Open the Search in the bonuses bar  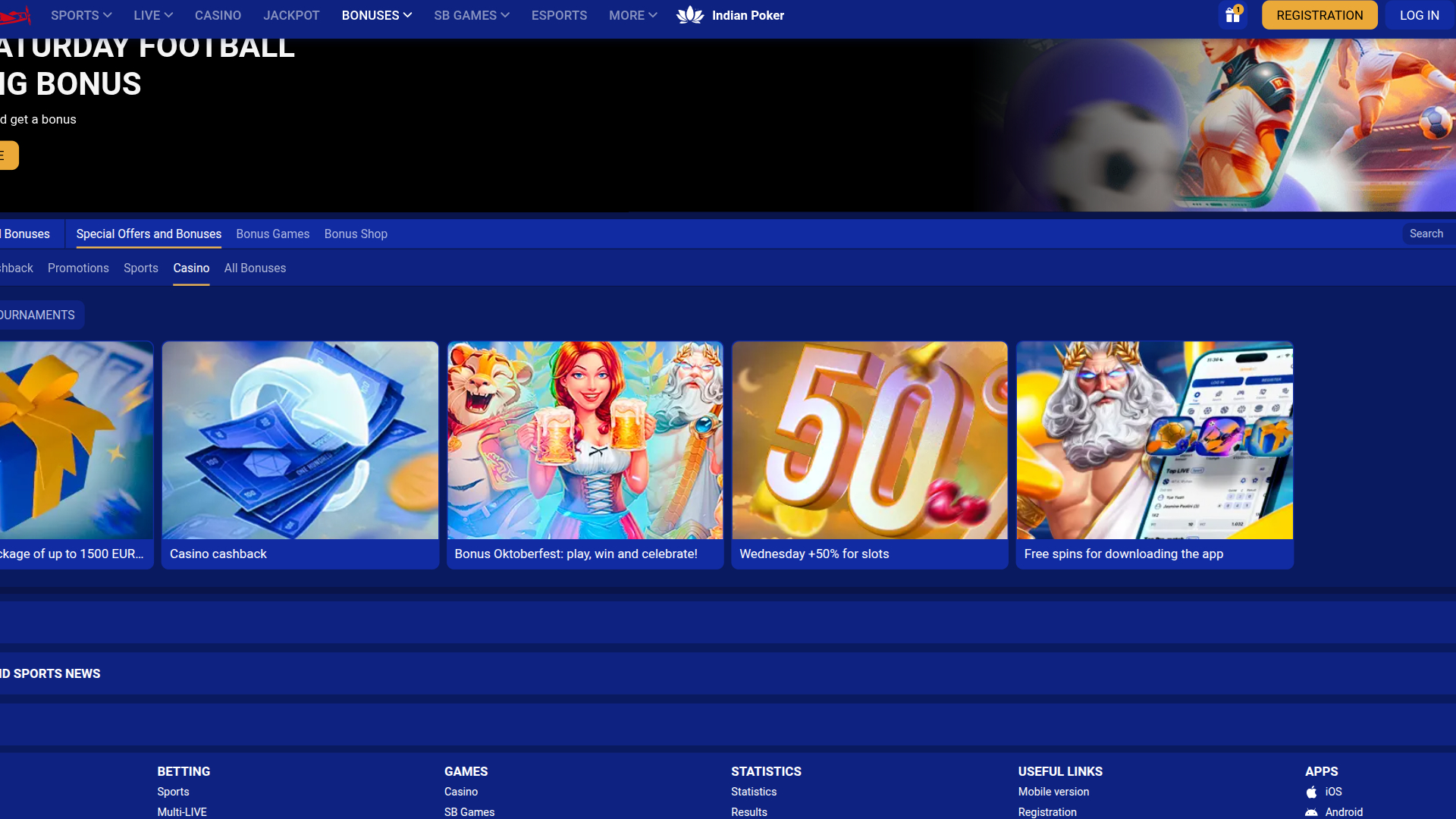coord(1426,234)
